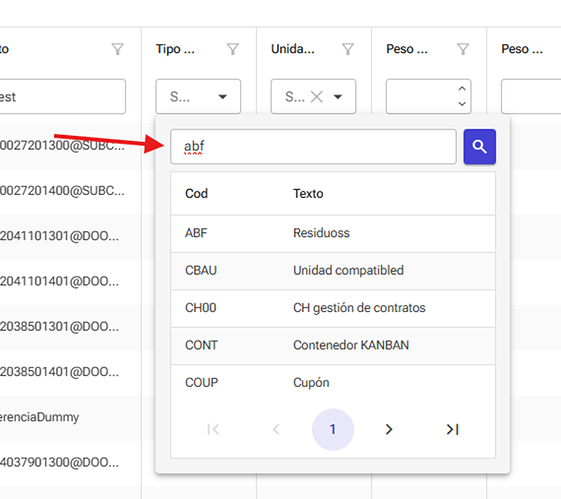Viewport: 561px width, 499px height.
Task: Open the filter icon on Tipo column
Action: [233, 49]
